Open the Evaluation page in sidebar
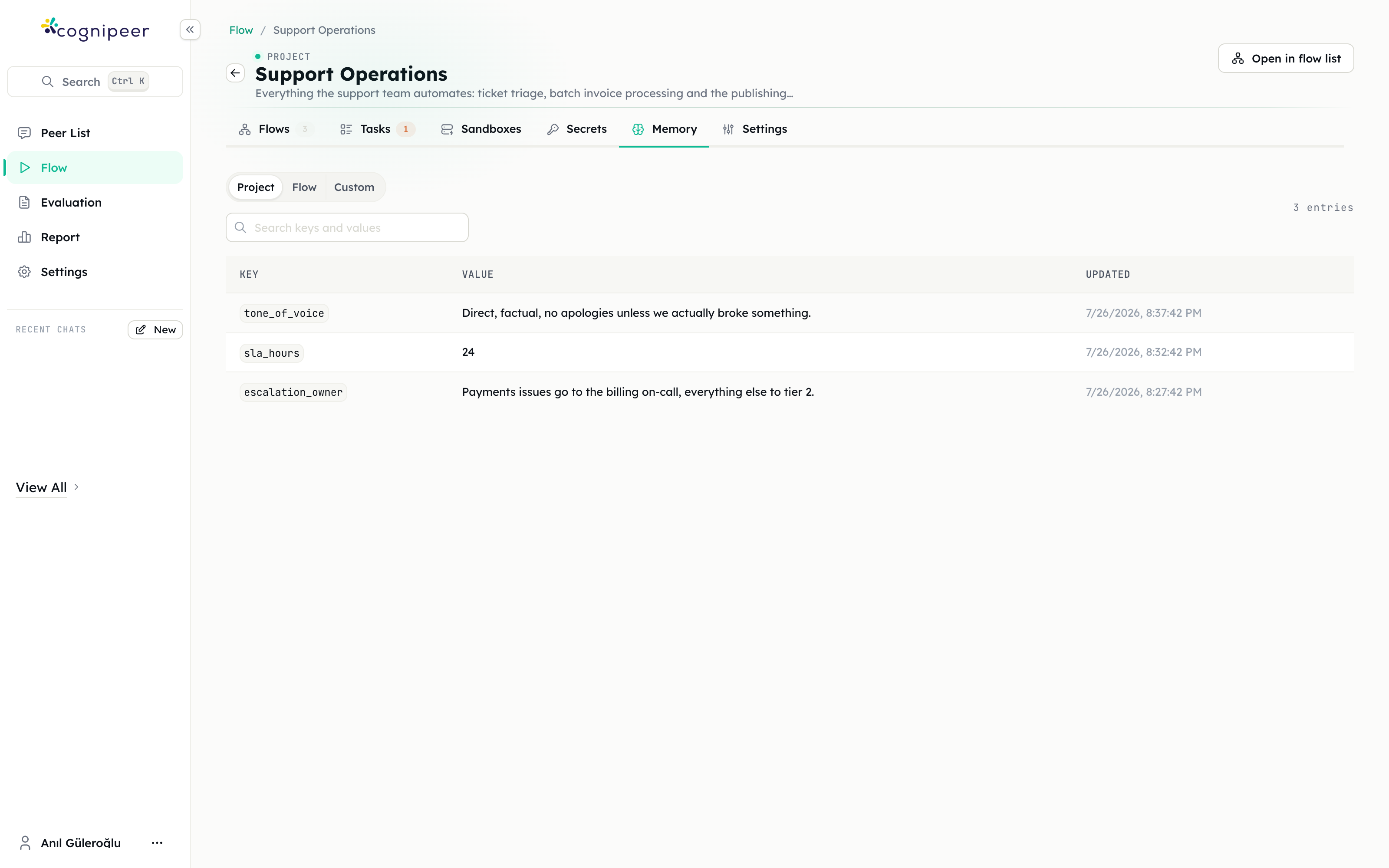The height and width of the screenshot is (868, 1389). click(x=95, y=203)
